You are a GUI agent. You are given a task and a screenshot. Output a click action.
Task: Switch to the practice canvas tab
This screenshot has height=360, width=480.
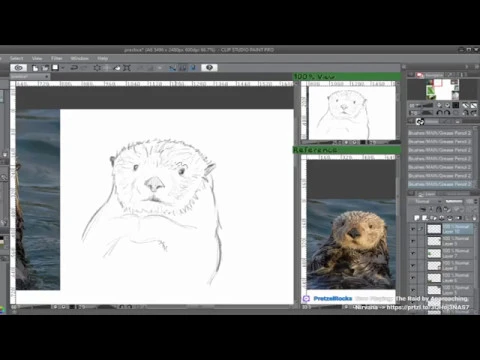click(27, 77)
